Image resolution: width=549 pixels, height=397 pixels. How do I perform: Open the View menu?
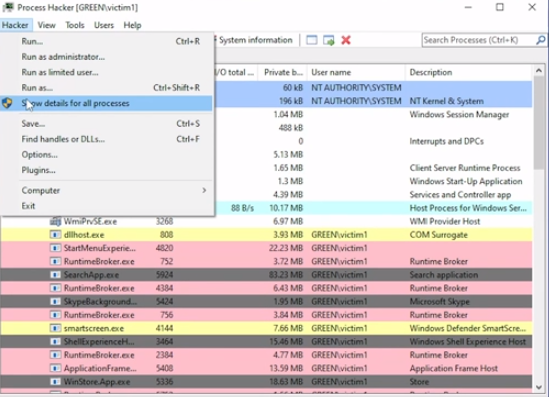[x=47, y=25]
